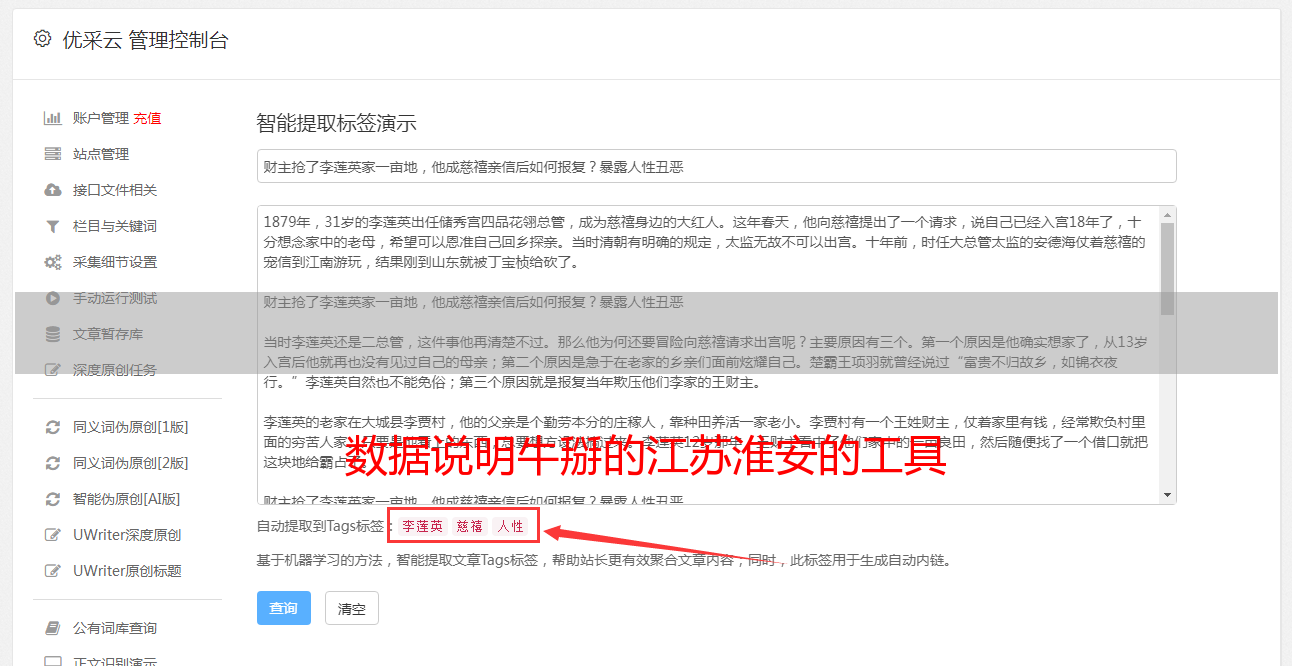Select the 站点管理 server icon
Image resolution: width=1292 pixels, height=666 pixels.
pyautogui.click(x=53, y=154)
